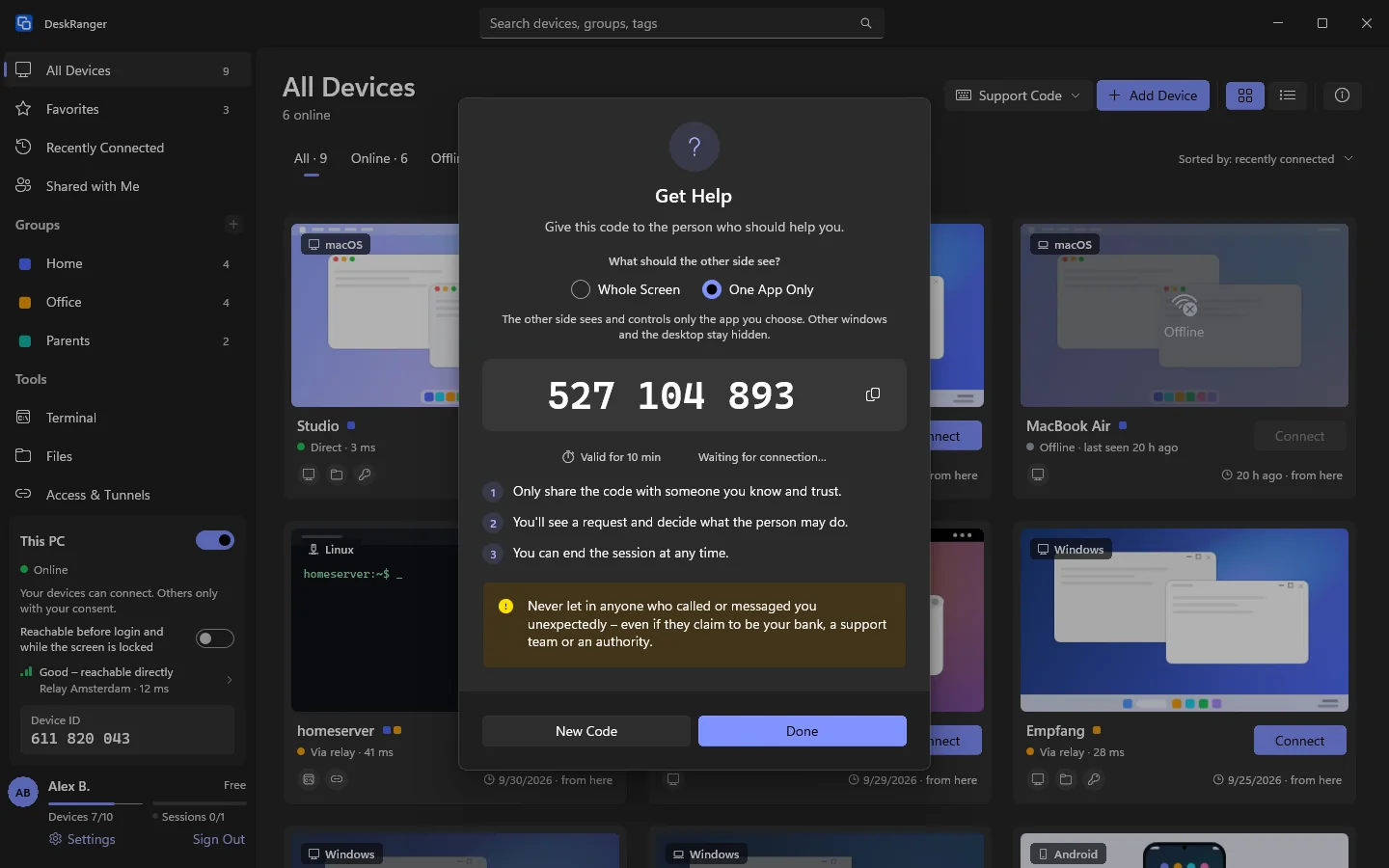Viewport: 1389px width, 868px height.
Task: Select the Home group blue swatch
Action: (x=25, y=263)
